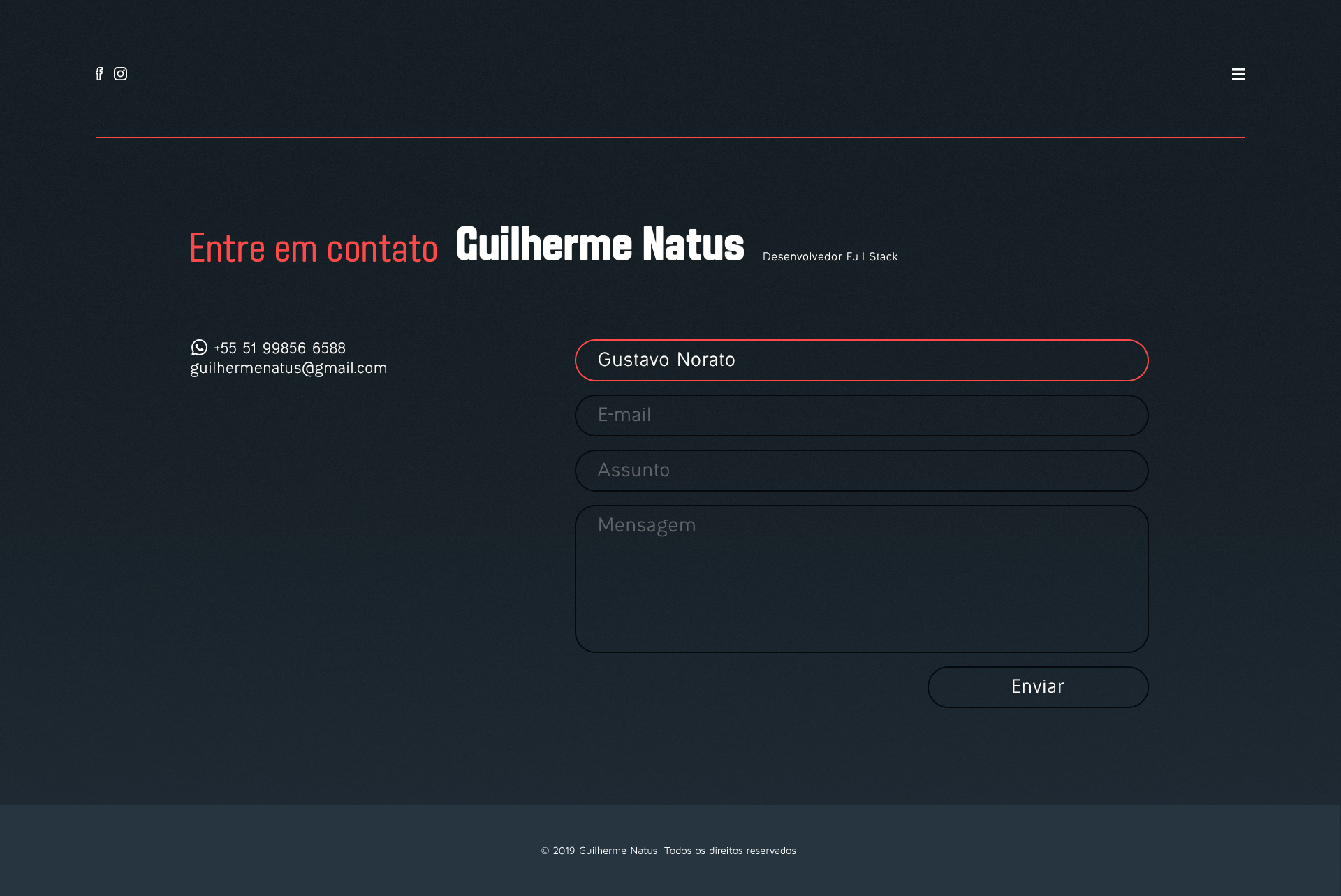Image resolution: width=1341 pixels, height=896 pixels.
Task: Click the WhatsApp icon beside phone number
Action: tap(199, 348)
